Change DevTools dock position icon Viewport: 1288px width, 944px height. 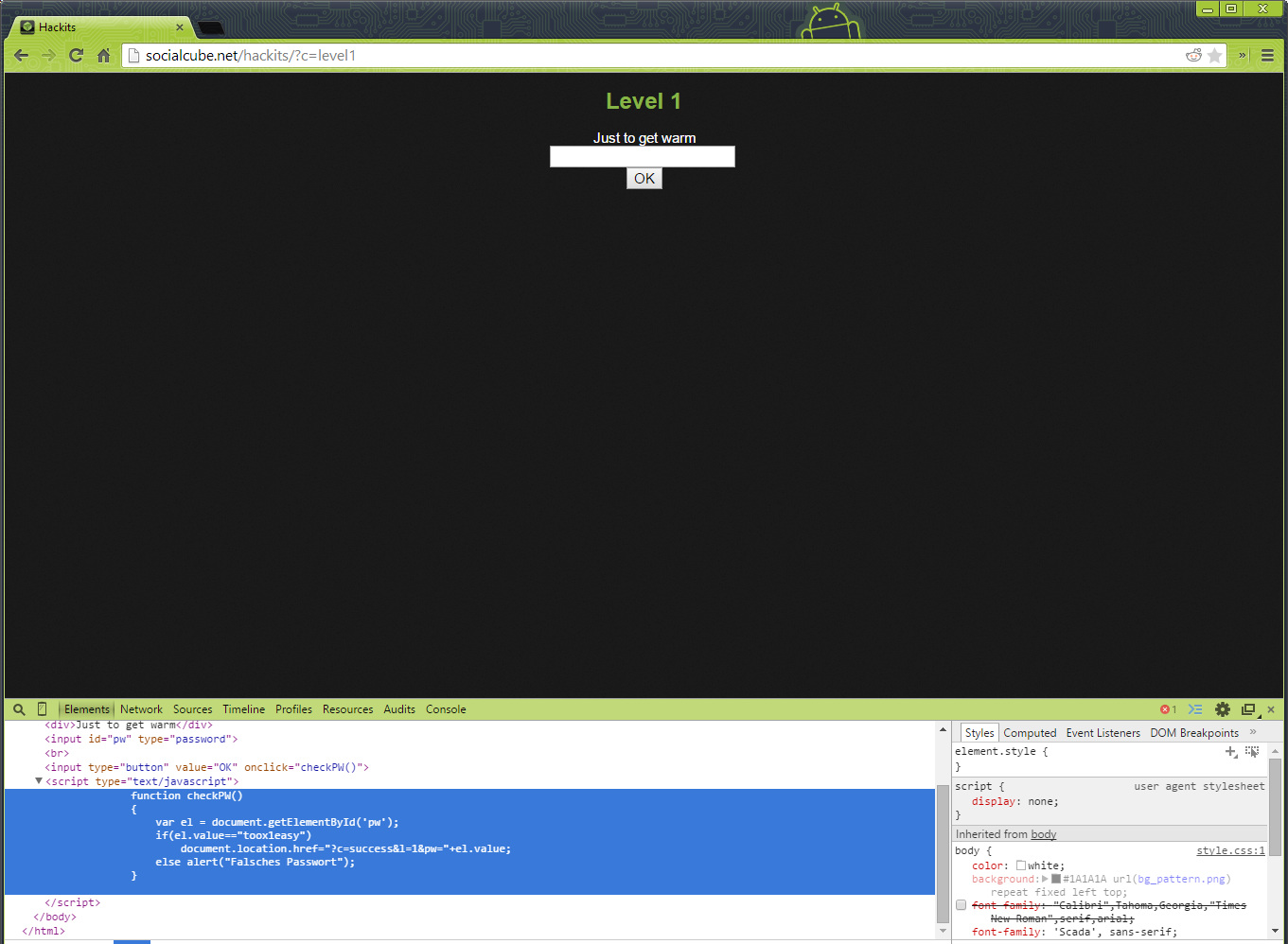click(x=1249, y=709)
